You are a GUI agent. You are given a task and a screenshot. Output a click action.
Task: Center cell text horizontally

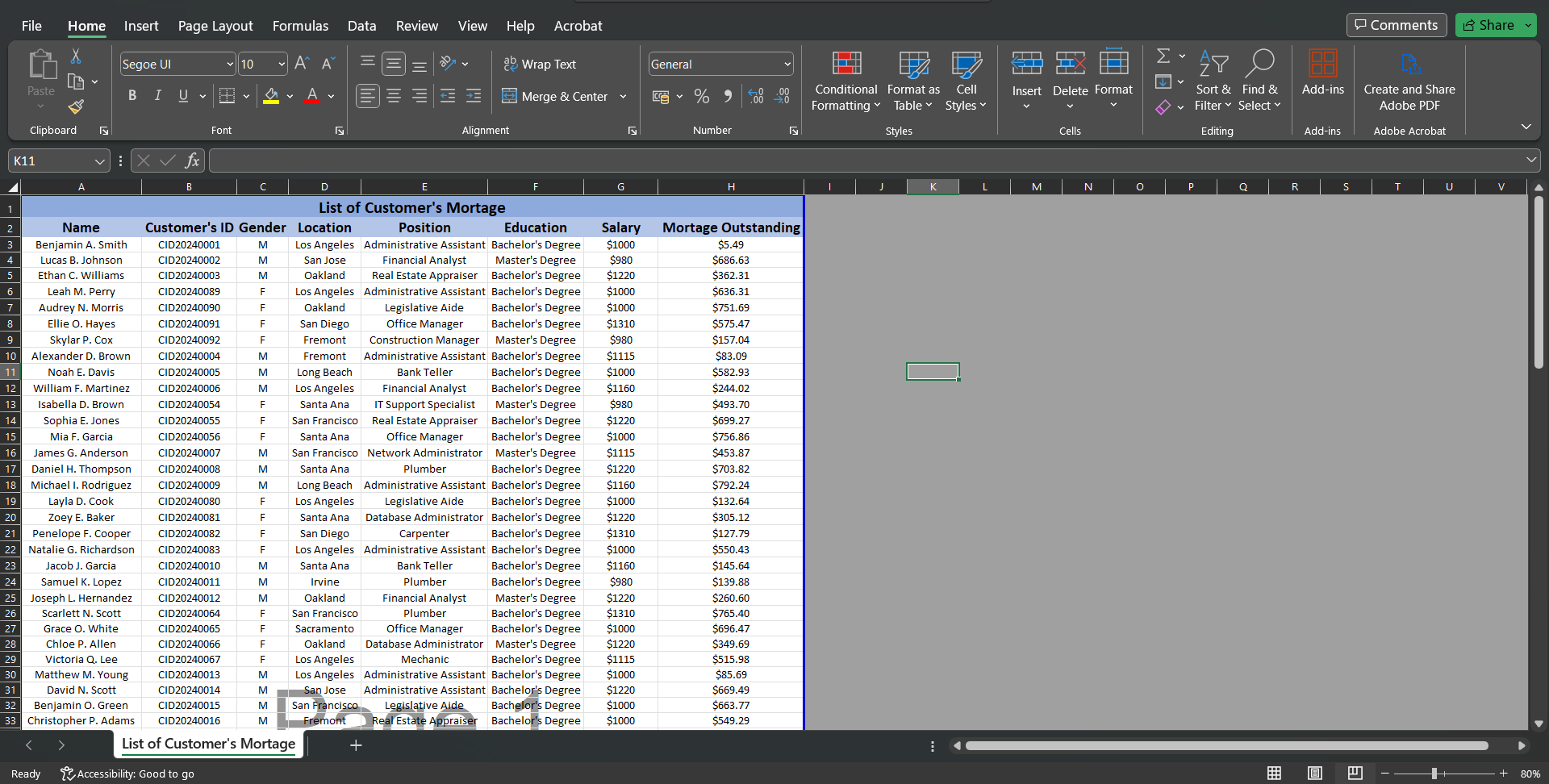(x=394, y=96)
